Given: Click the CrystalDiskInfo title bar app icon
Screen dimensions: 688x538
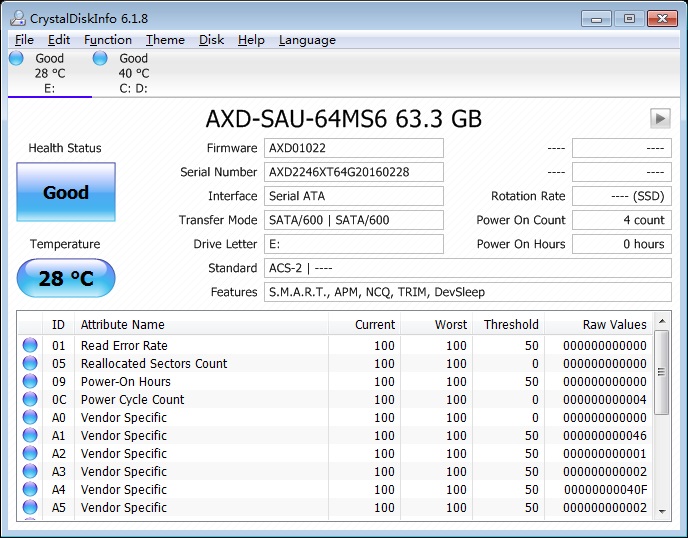Looking at the screenshot, I should (x=18, y=18).
